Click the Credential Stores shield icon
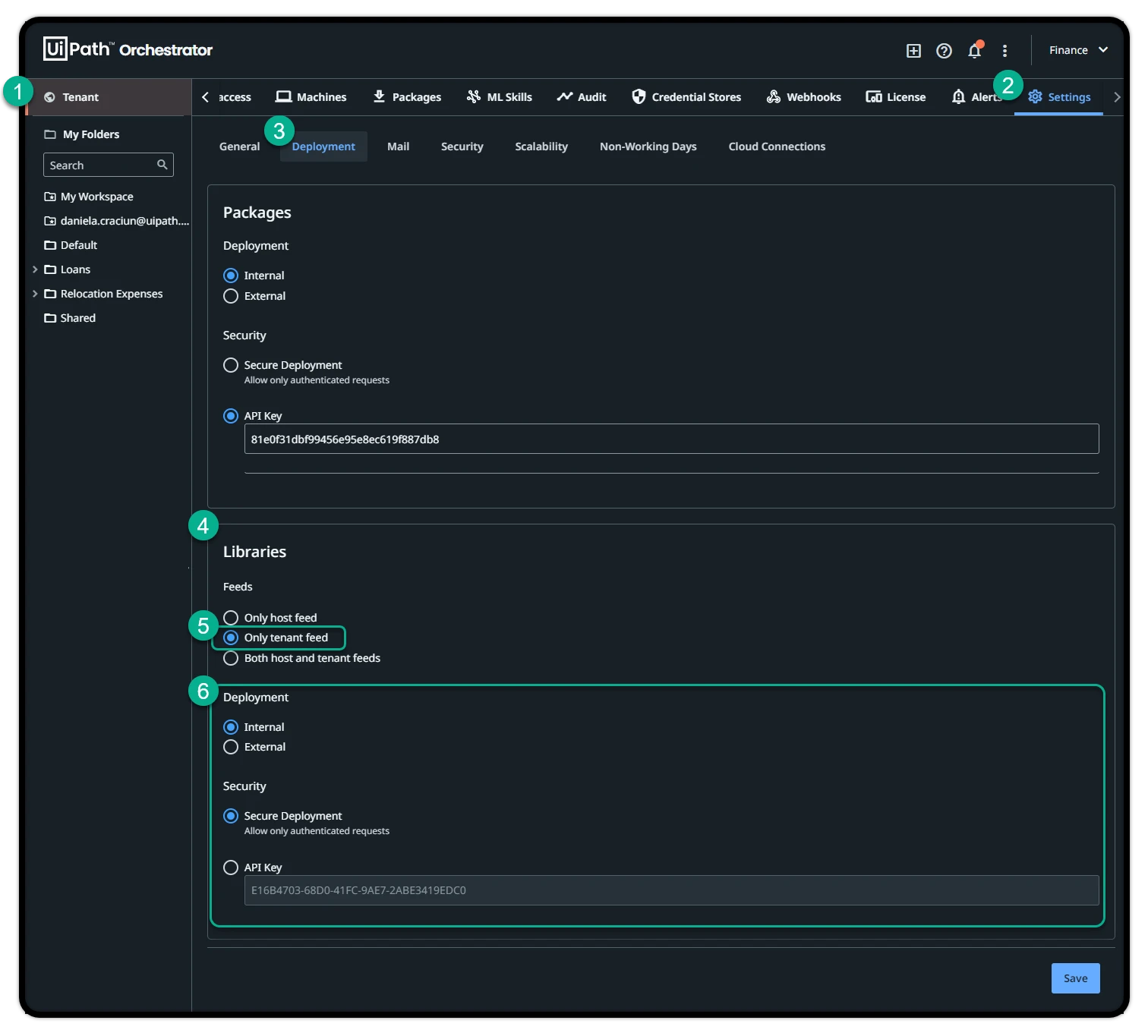1148x1036 pixels. tap(639, 96)
